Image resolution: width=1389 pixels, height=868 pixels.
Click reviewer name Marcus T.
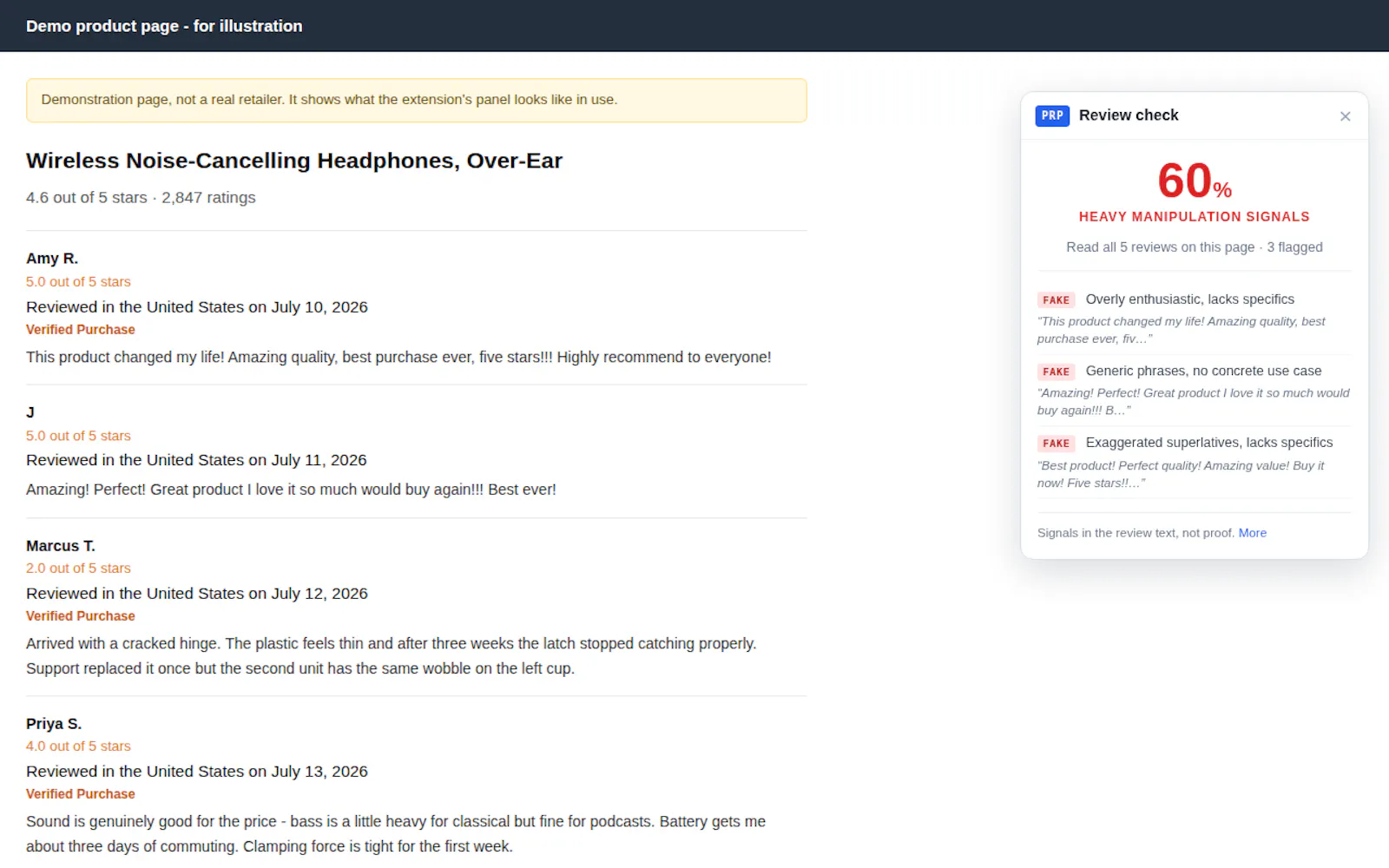tap(61, 546)
